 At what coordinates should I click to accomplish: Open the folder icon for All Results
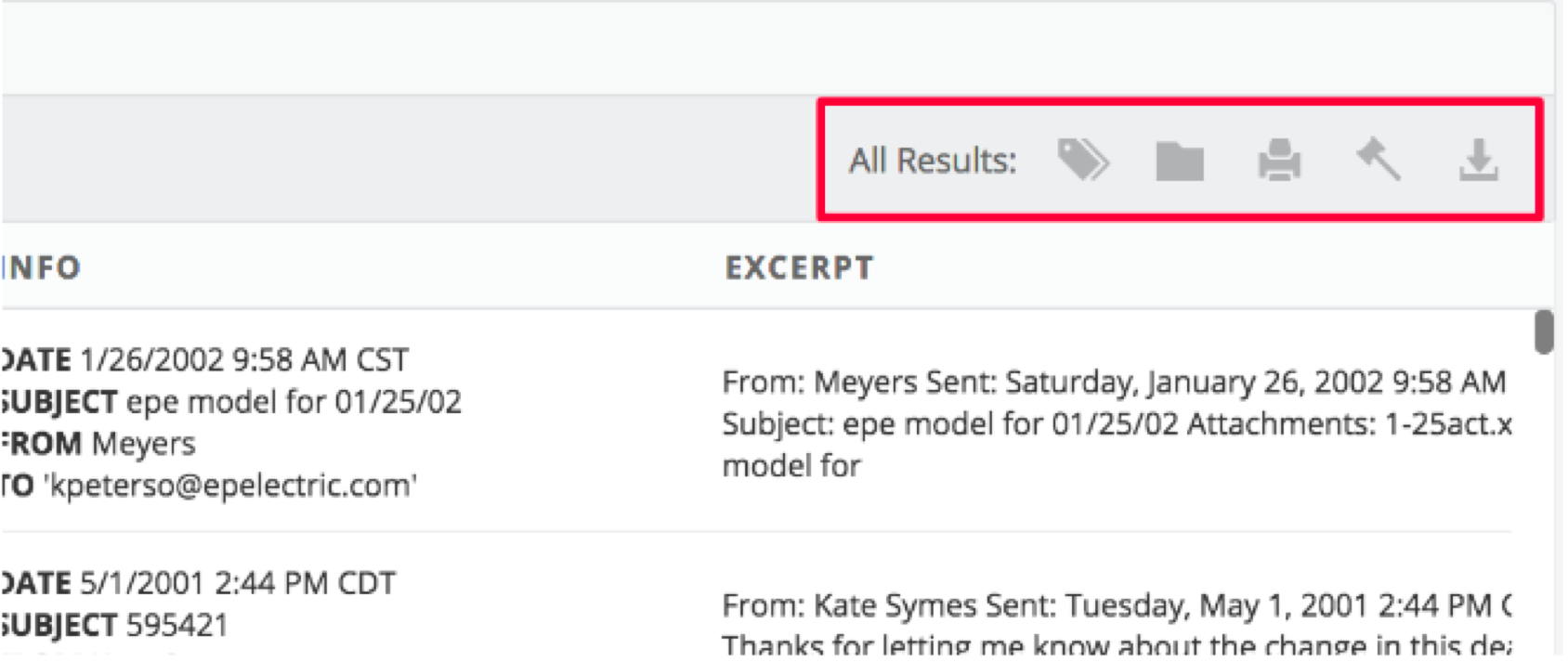[x=1180, y=161]
